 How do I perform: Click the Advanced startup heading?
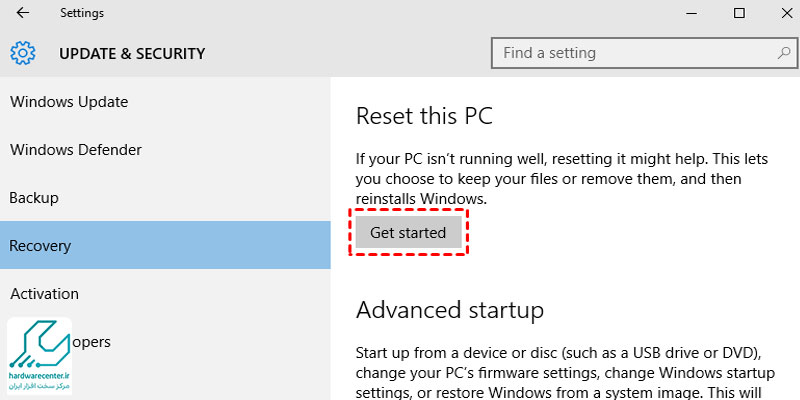pyautogui.click(x=449, y=310)
